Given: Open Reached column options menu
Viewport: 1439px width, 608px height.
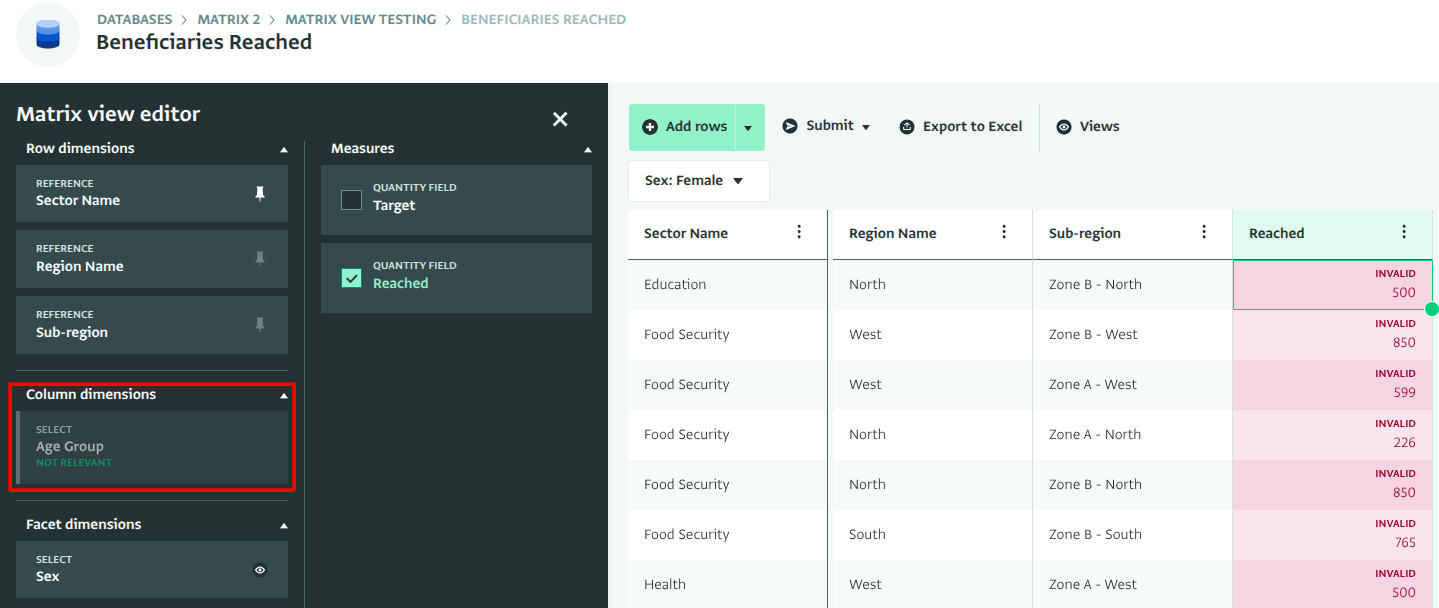Looking at the screenshot, I should click(x=1404, y=232).
